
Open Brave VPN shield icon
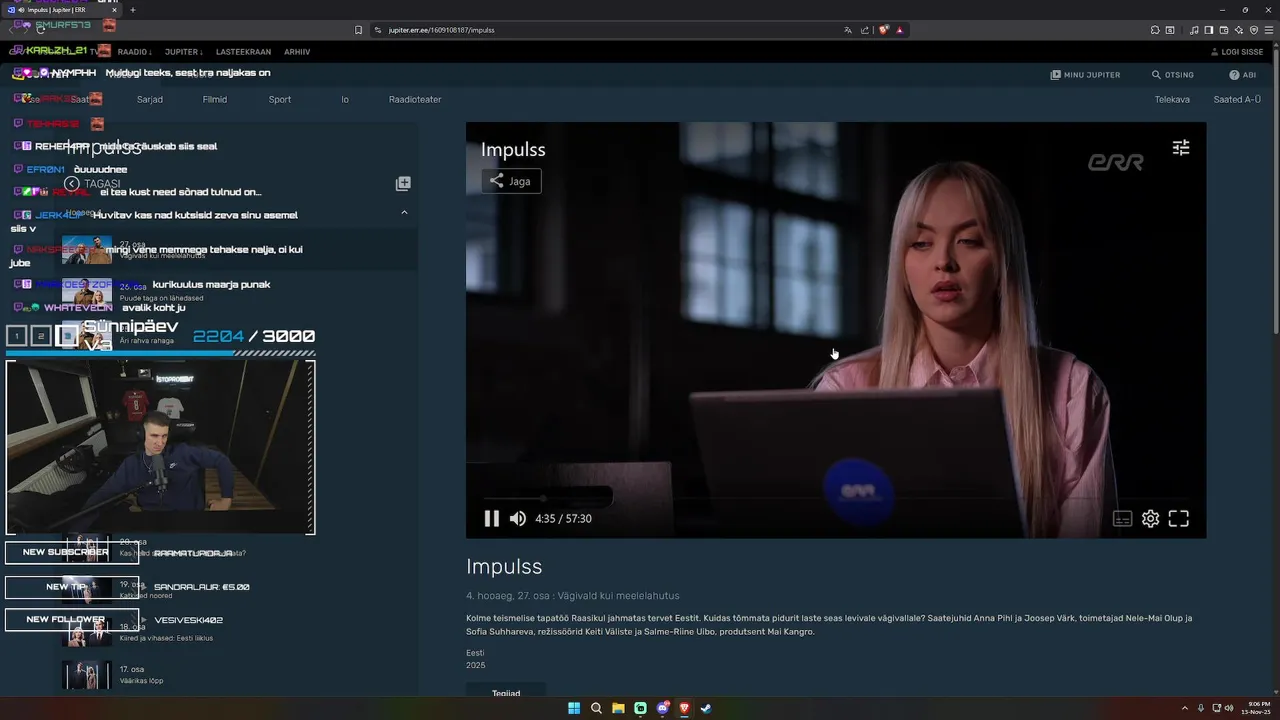[x=1254, y=30]
